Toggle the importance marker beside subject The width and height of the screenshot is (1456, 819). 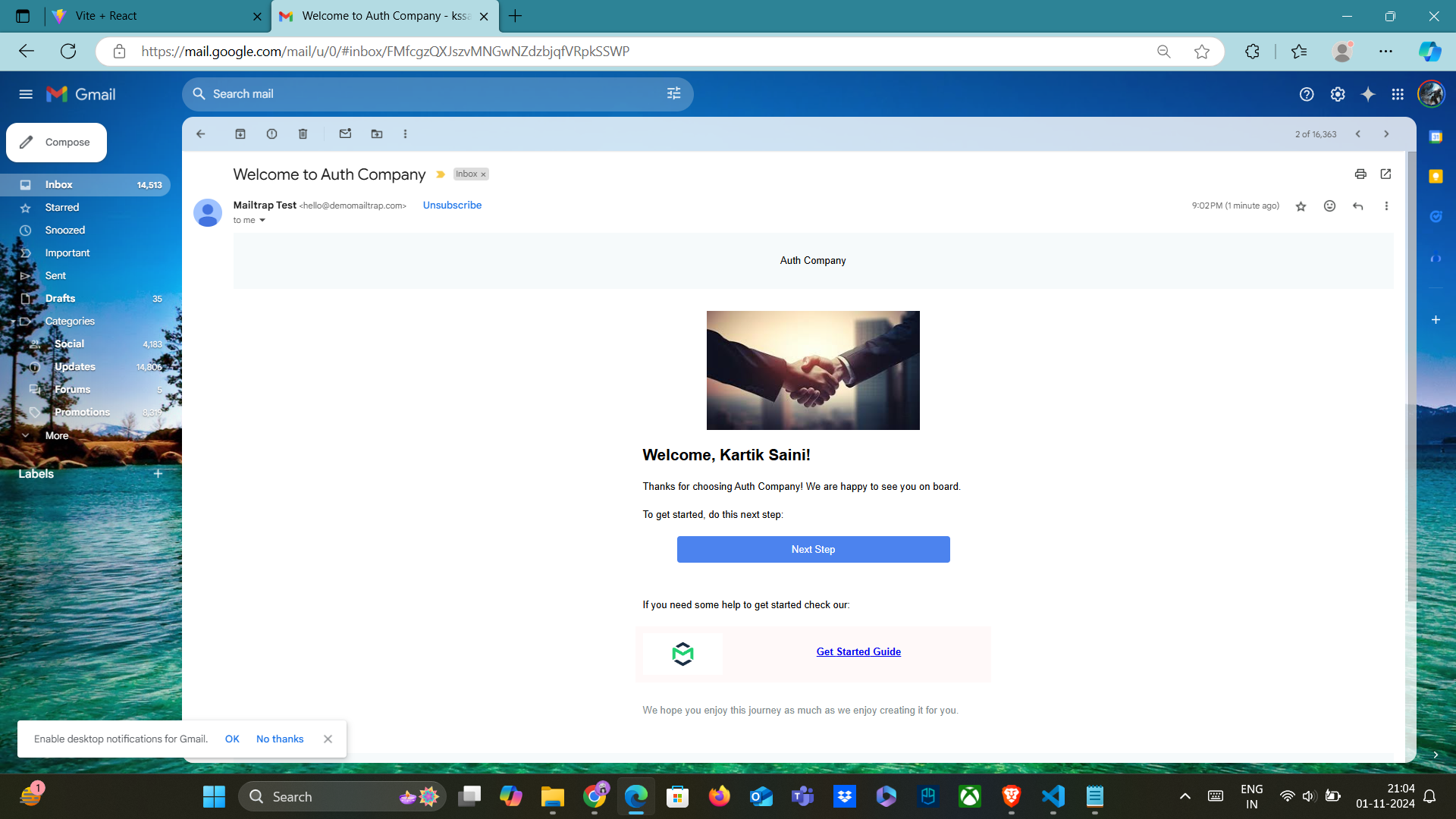pos(440,174)
